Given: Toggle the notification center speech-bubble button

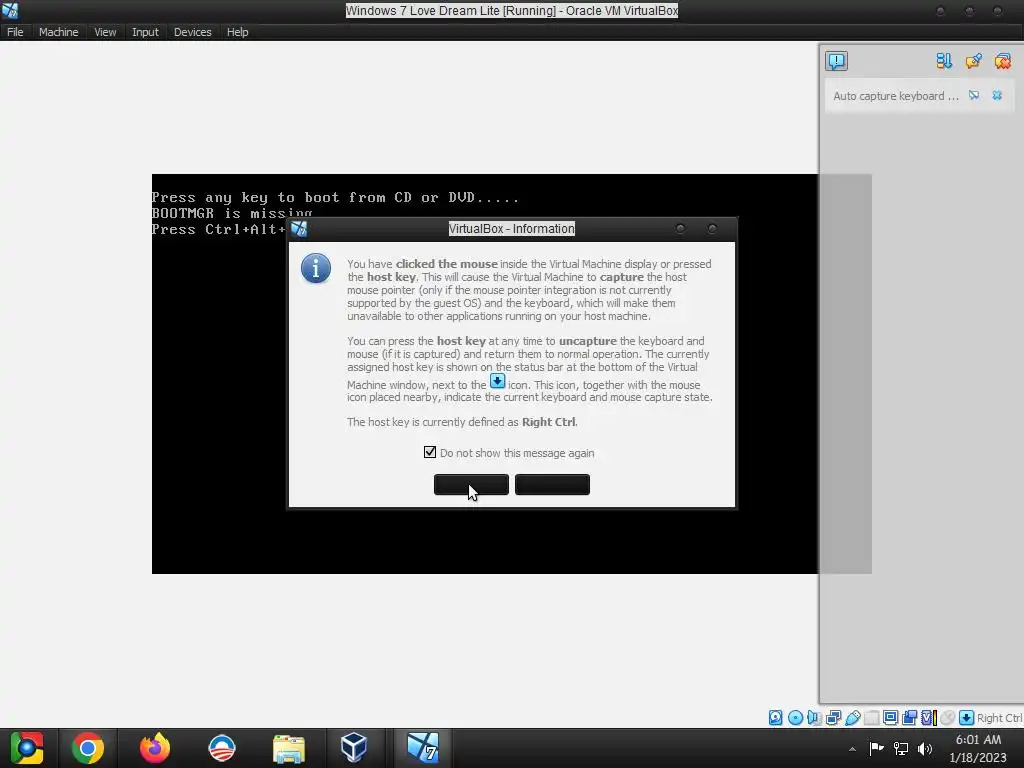Looking at the screenshot, I should pos(837,61).
